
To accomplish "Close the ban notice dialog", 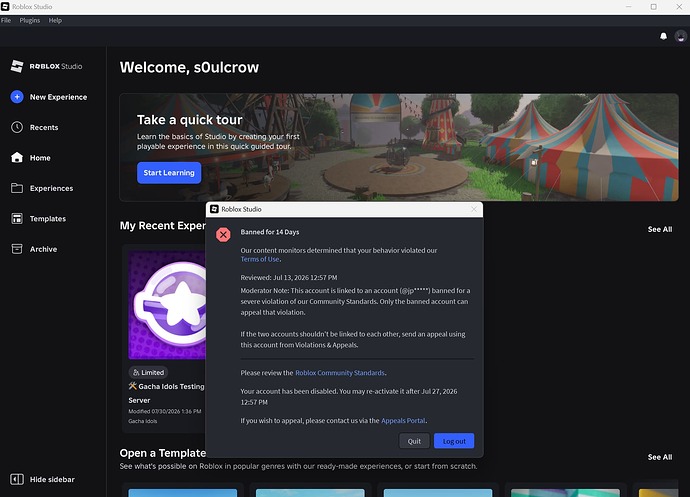I will tap(473, 209).
